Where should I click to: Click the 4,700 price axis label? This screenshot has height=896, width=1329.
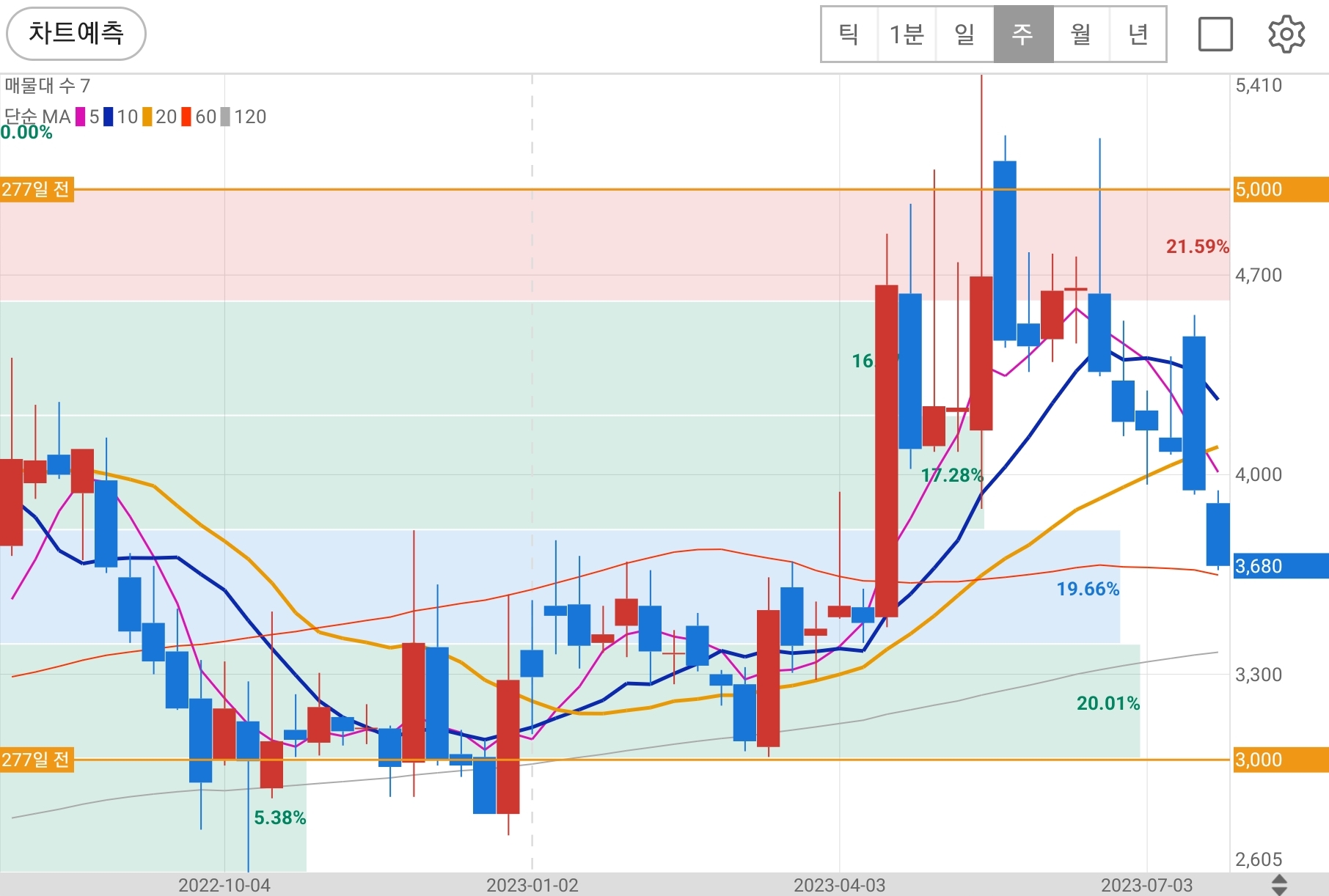pos(1259,275)
